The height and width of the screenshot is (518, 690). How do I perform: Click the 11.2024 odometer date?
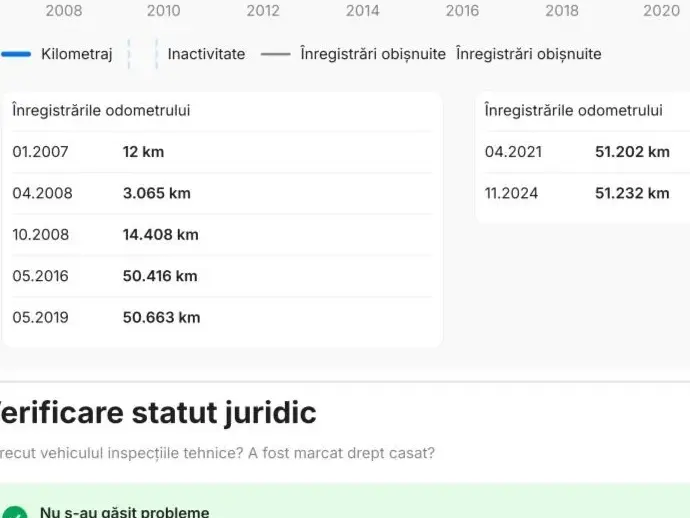[511, 193]
